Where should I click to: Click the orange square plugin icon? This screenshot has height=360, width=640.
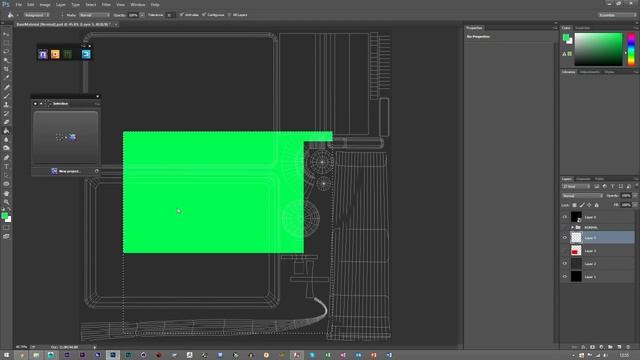pyautogui.click(x=55, y=54)
